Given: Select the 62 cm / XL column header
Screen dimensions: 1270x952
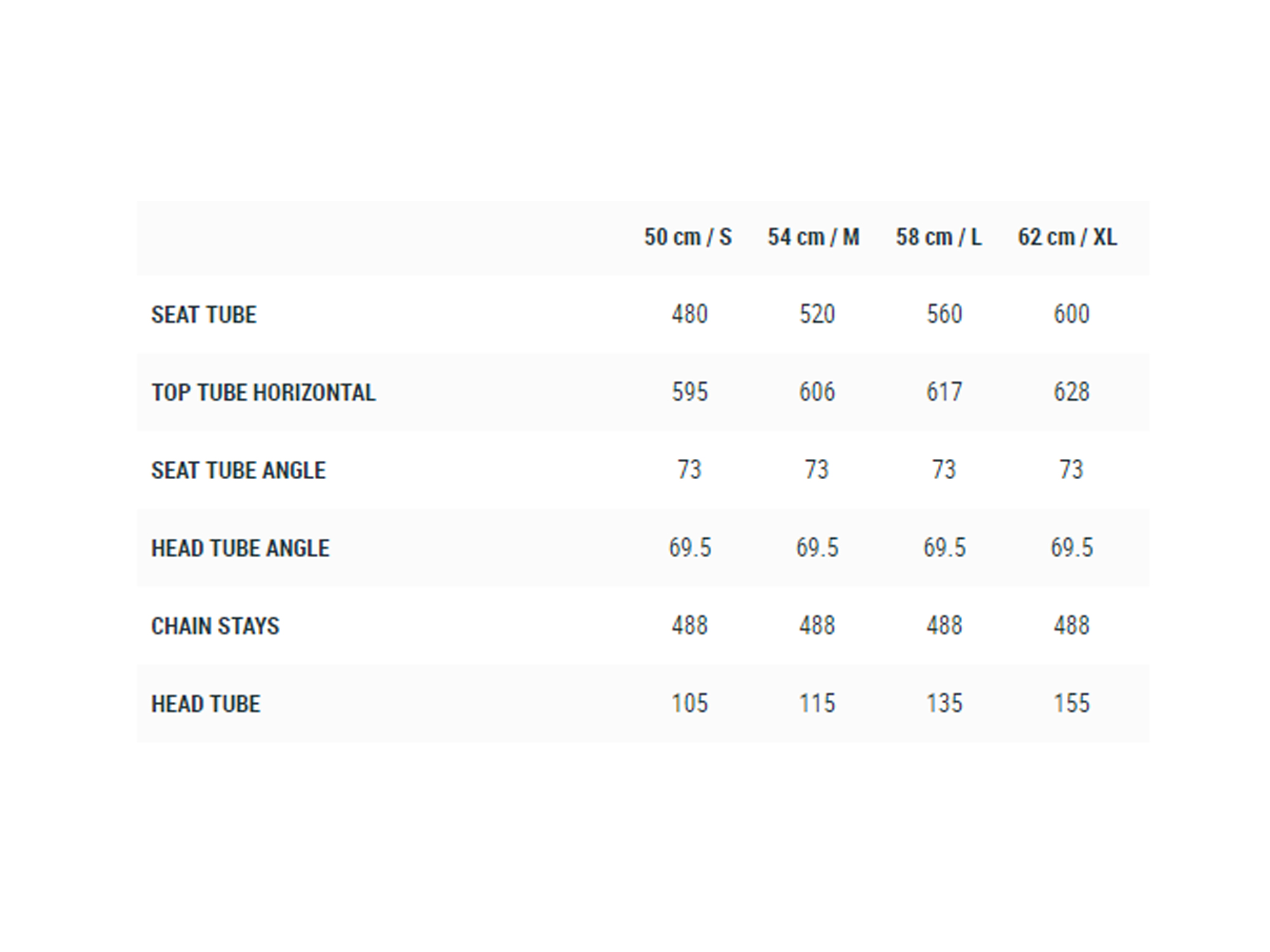Looking at the screenshot, I should 1067,237.
